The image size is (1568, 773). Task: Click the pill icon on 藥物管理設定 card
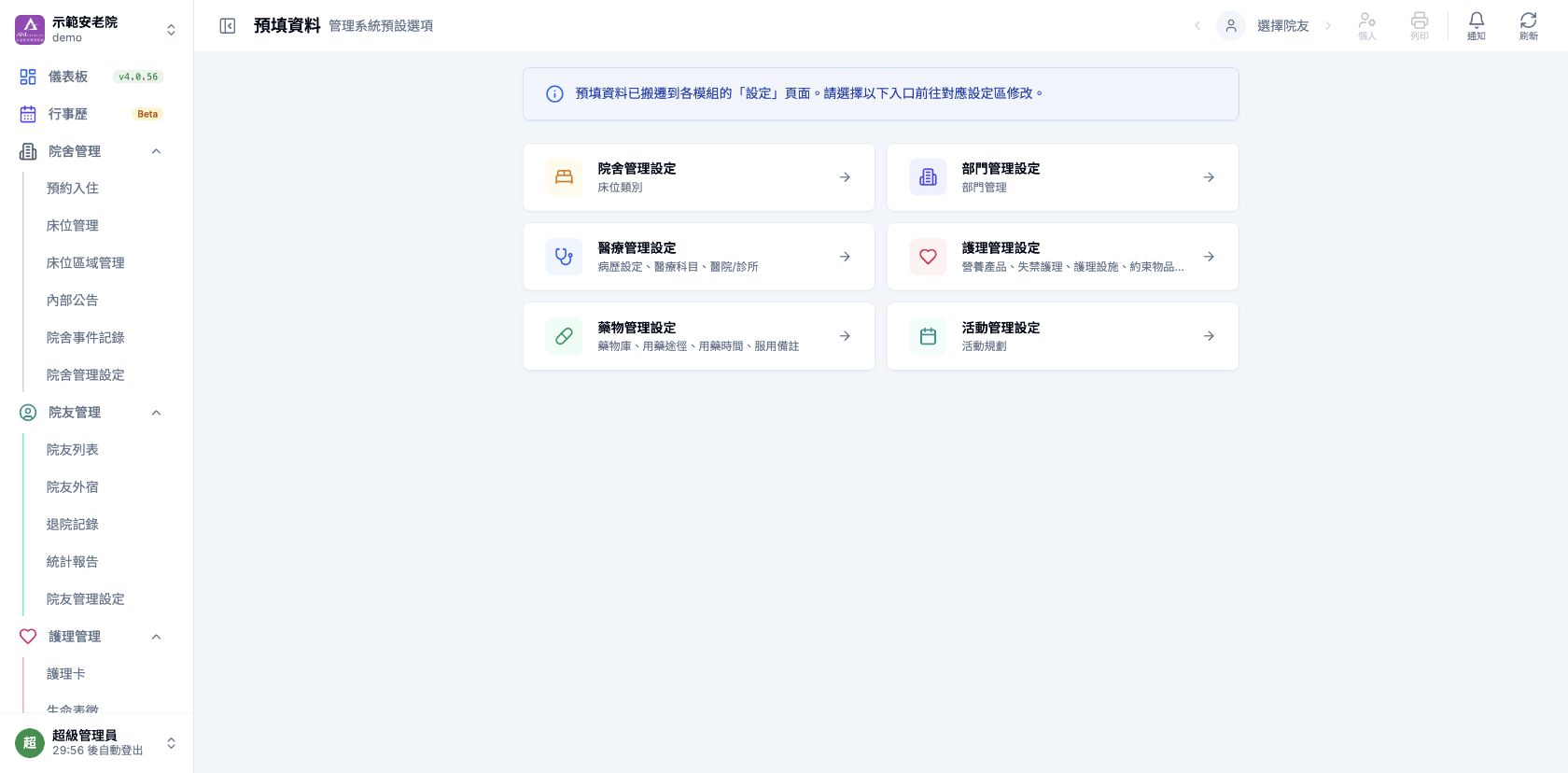coord(564,336)
